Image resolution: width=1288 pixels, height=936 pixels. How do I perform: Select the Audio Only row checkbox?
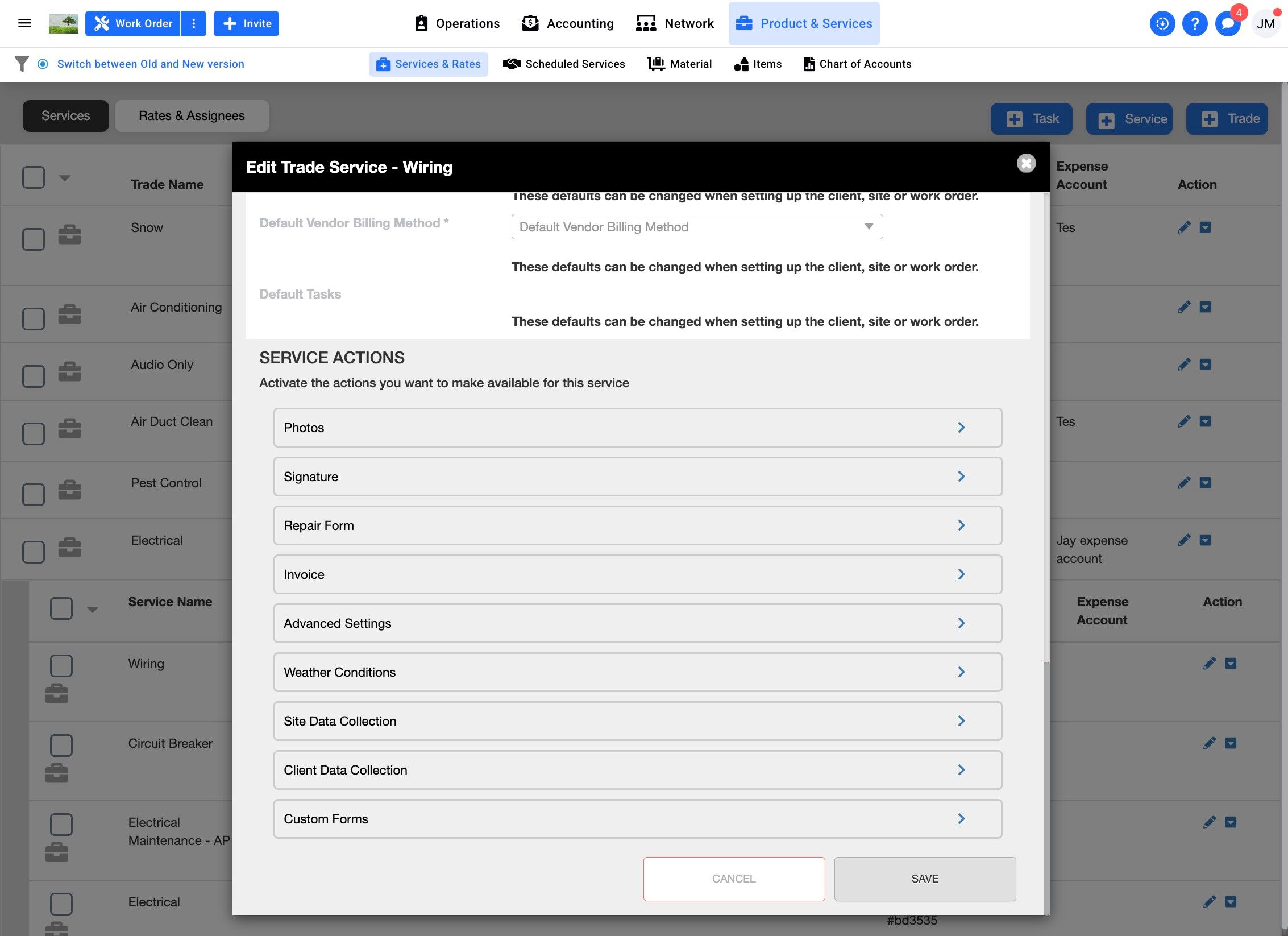[x=34, y=376]
